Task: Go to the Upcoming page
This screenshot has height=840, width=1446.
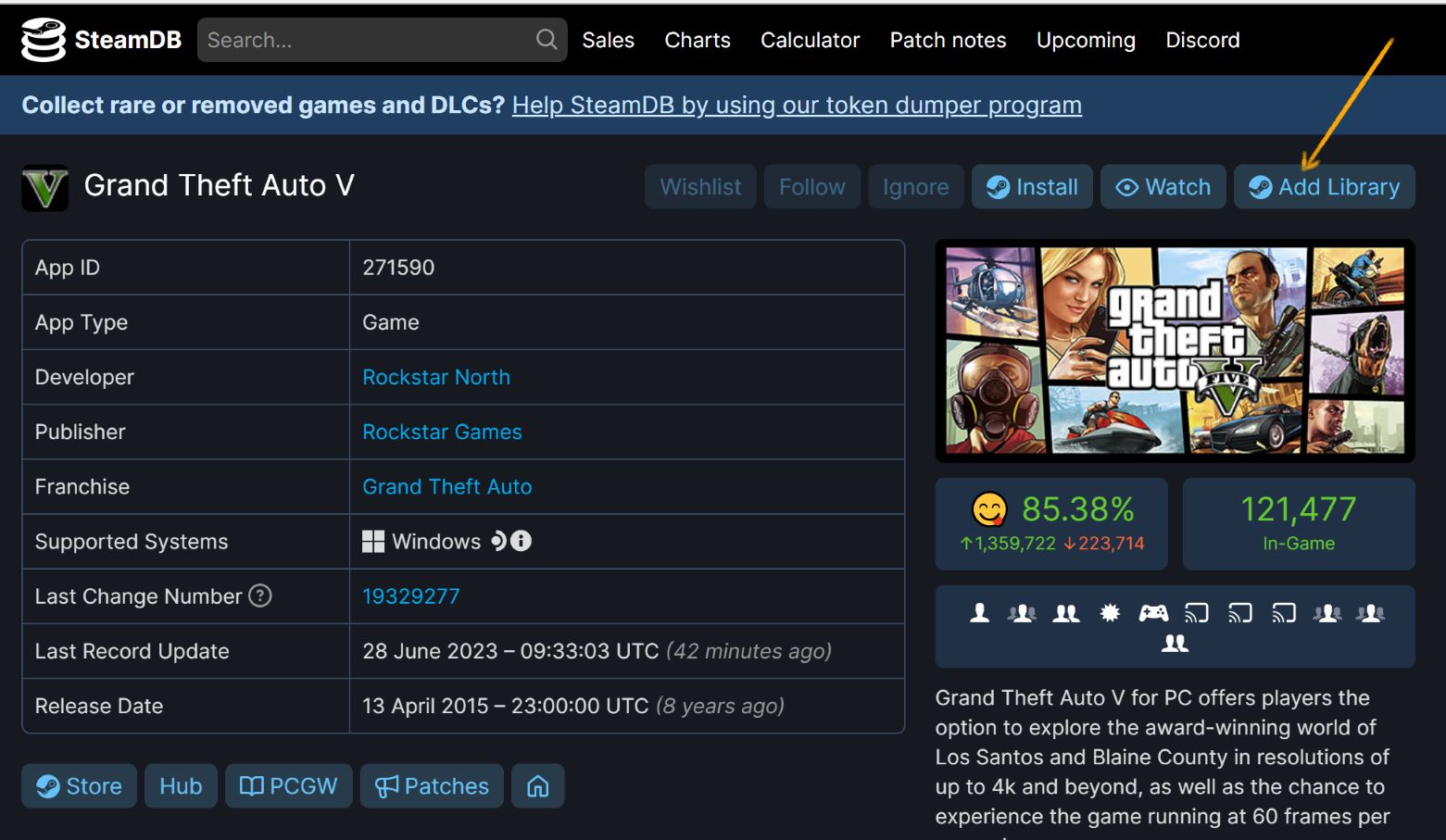Action: pos(1086,40)
